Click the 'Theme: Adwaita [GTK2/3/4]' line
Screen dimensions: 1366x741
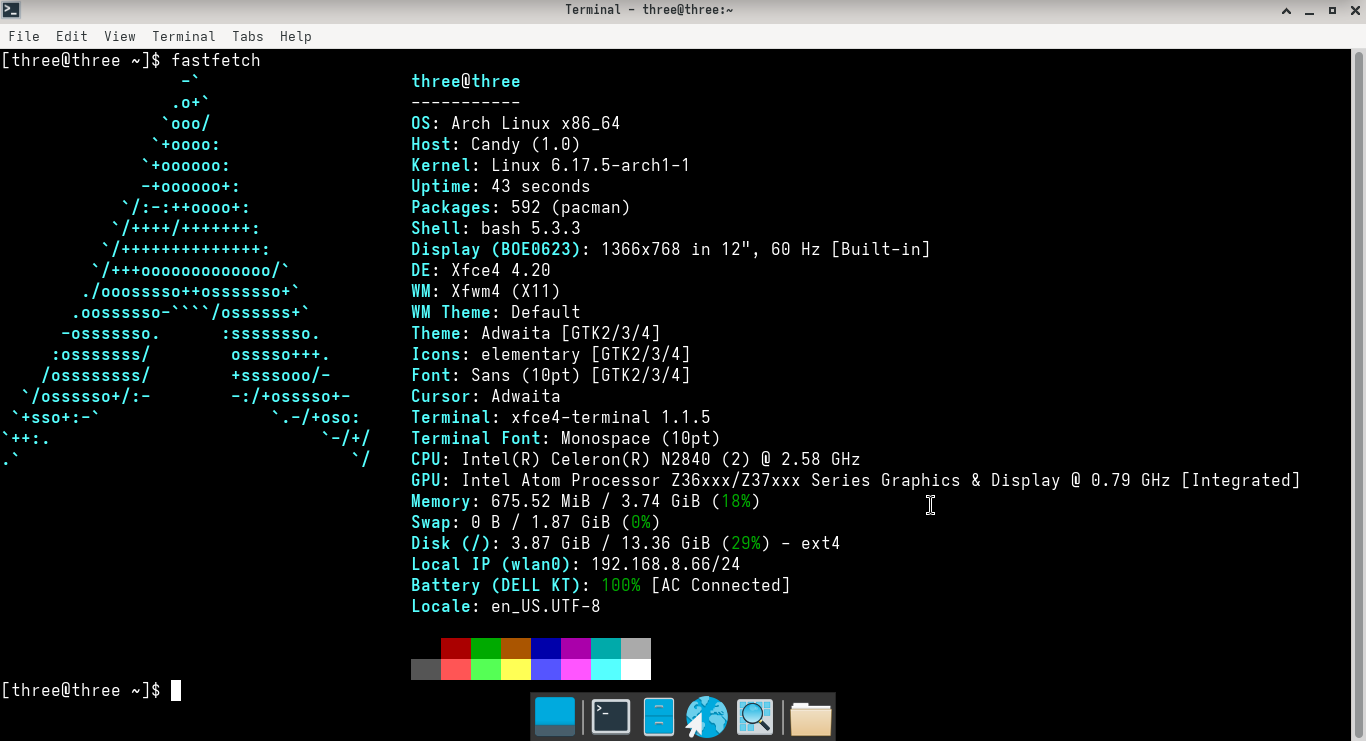click(536, 333)
